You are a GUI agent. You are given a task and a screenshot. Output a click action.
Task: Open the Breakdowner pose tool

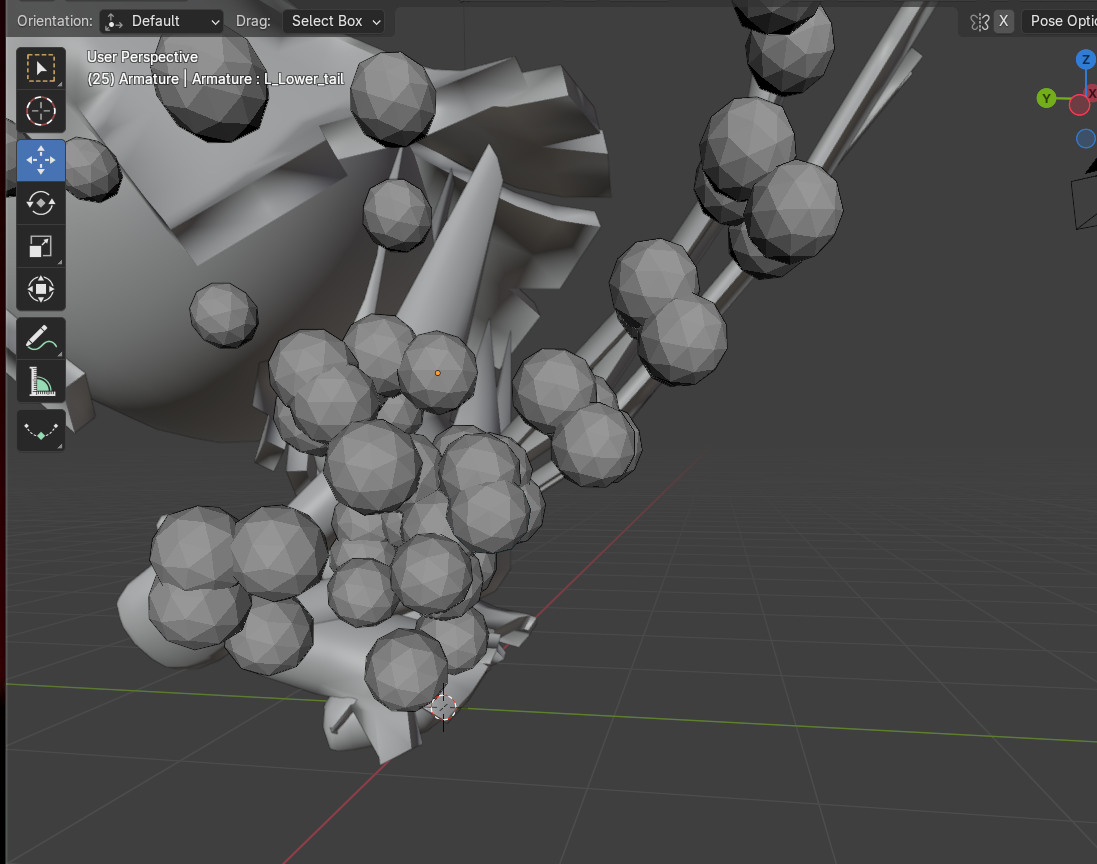(x=41, y=430)
